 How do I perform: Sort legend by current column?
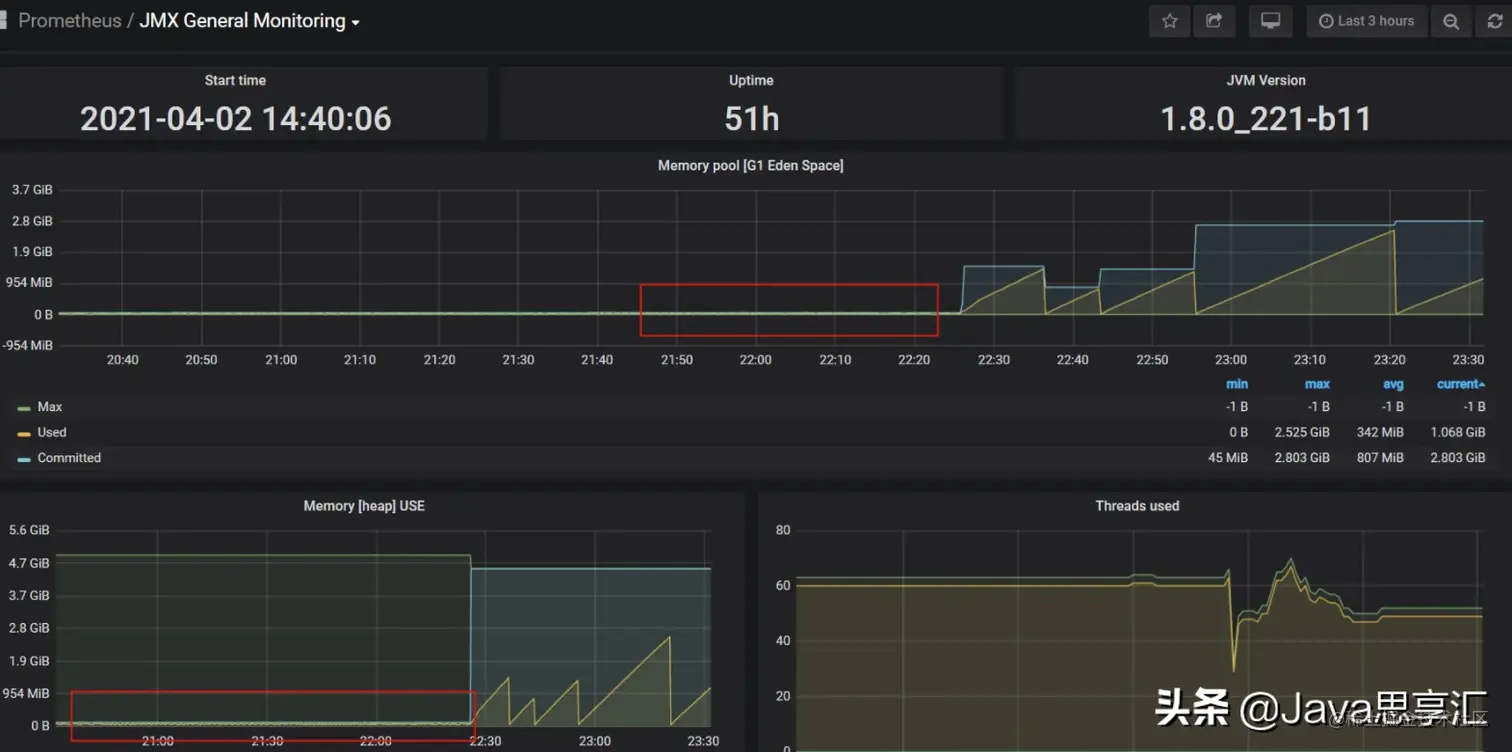tap(1460, 384)
